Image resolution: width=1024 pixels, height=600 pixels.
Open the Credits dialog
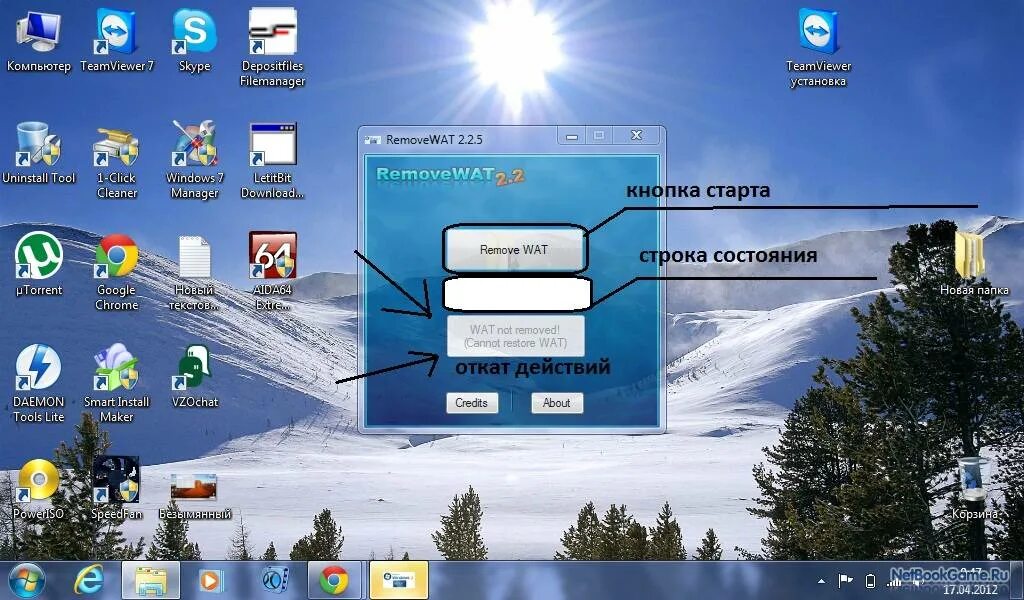pos(472,403)
